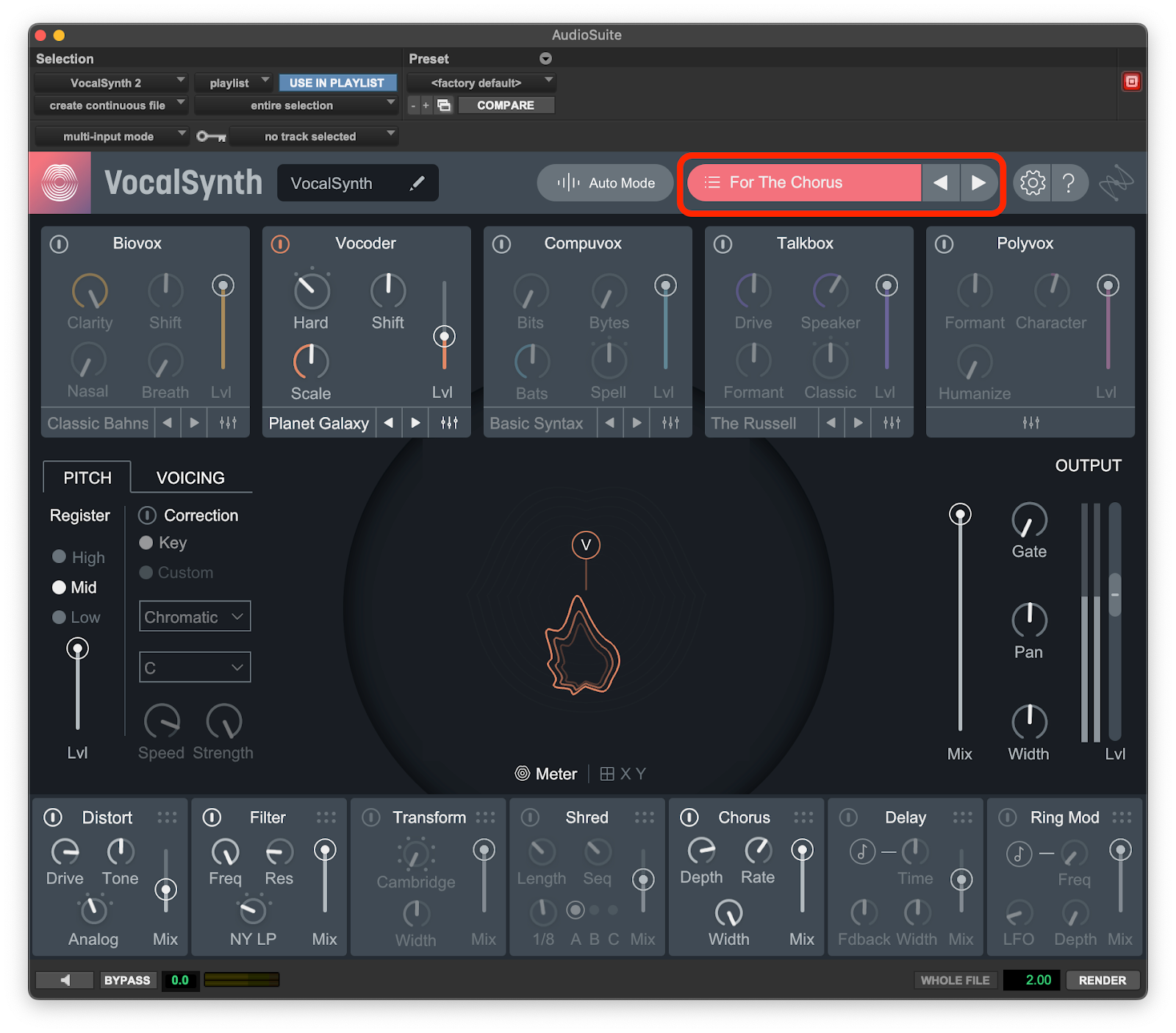The width and height of the screenshot is (1176, 1033).
Task: Switch to the VOICING tab
Action: 190,478
